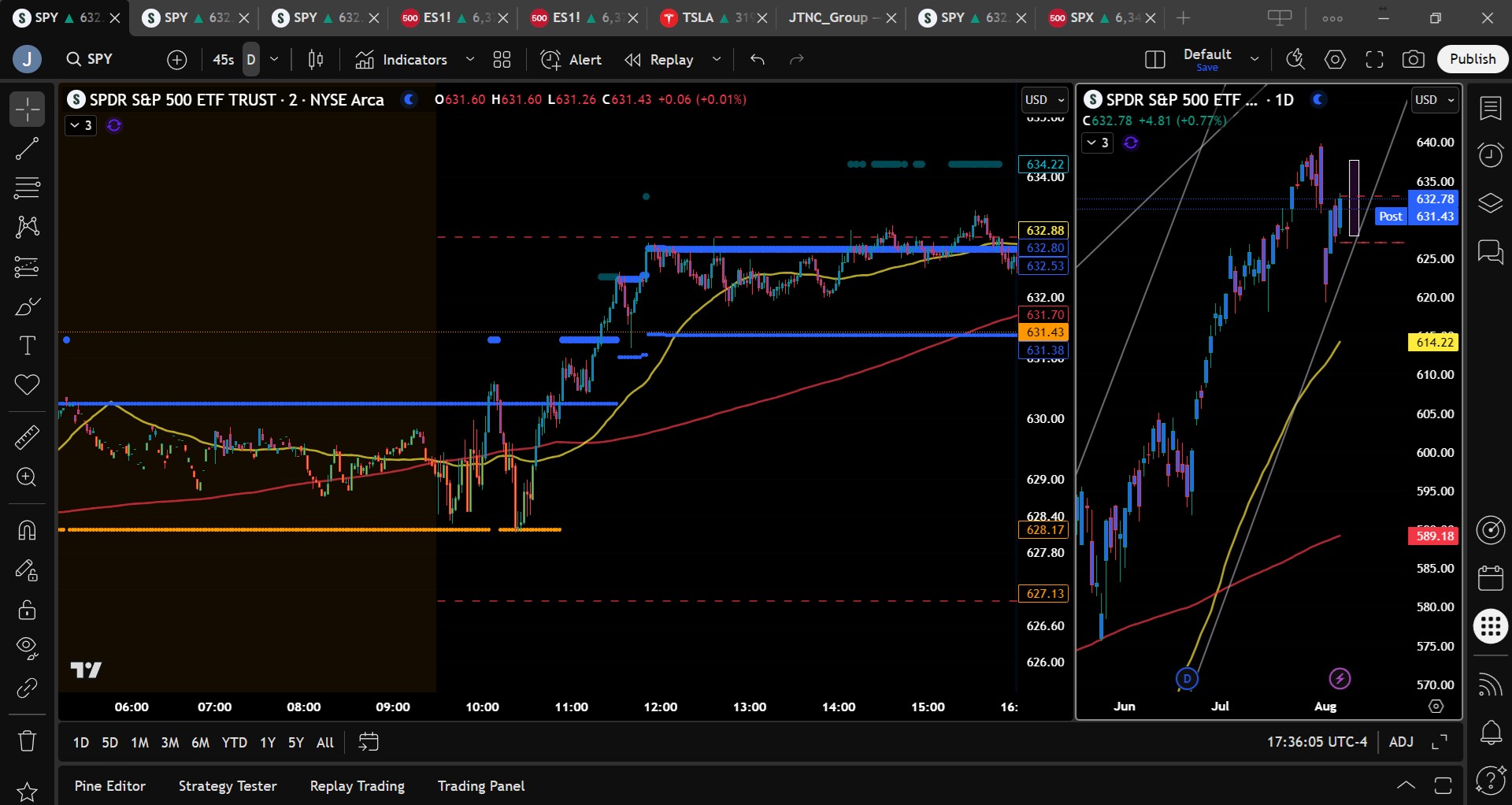Image resolution: width=1512 pixels, height=805 pixels.
Task: Expand the Default layout menu
Action: 1254,59
